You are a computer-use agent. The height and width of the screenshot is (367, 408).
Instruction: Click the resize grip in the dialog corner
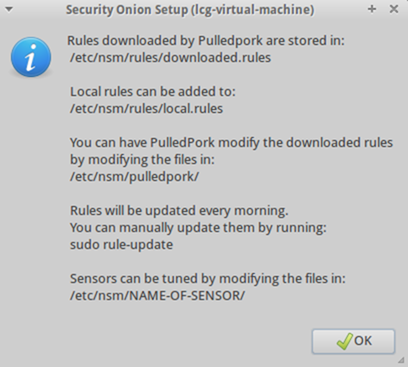(x=402, y=360)
